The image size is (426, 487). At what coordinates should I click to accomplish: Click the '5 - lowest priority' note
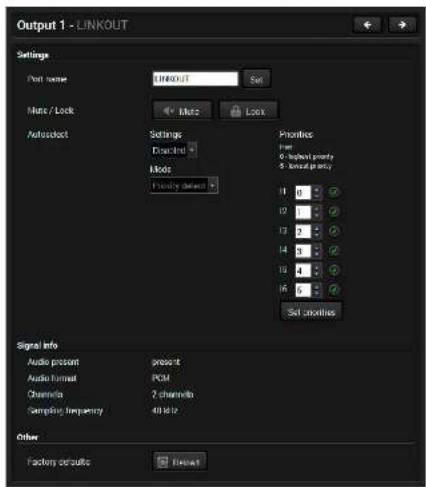click(306, 166)
